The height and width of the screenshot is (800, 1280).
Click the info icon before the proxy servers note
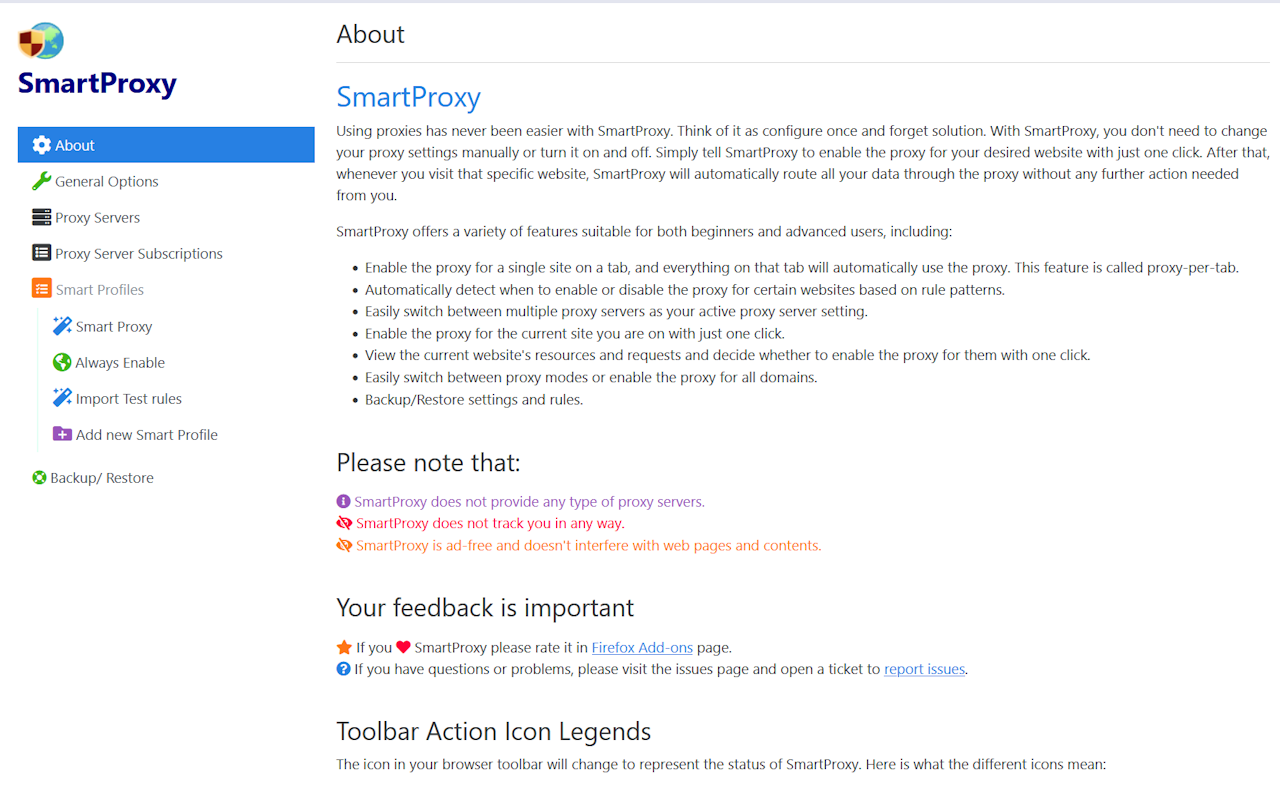point(344,501)
